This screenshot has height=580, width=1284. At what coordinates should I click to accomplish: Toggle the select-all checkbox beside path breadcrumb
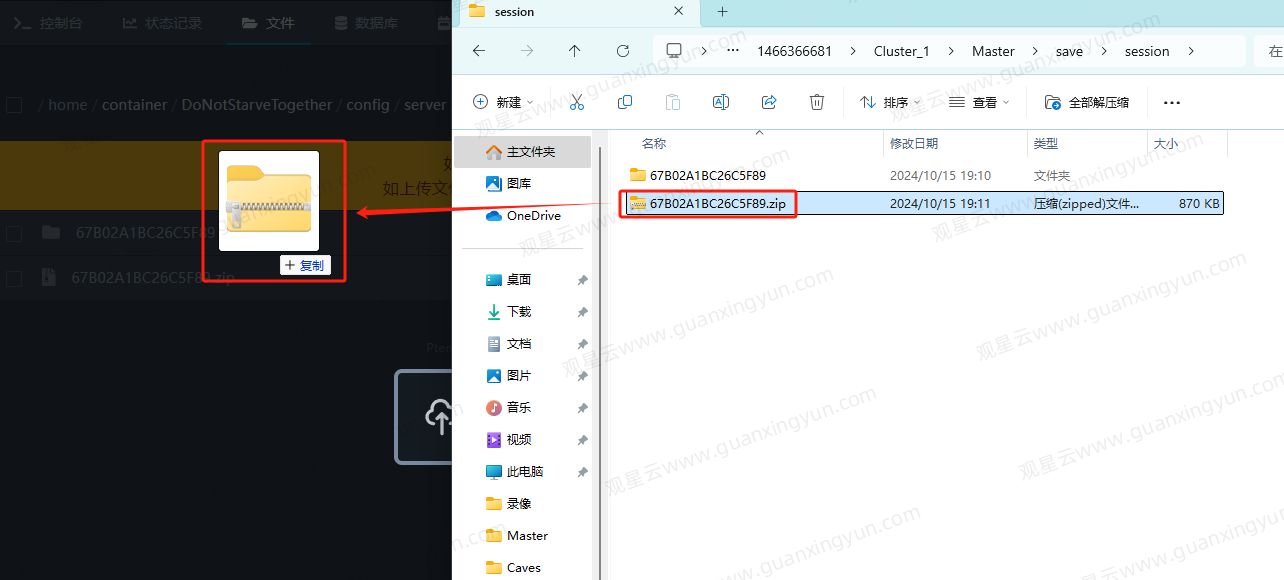[14, 105]
